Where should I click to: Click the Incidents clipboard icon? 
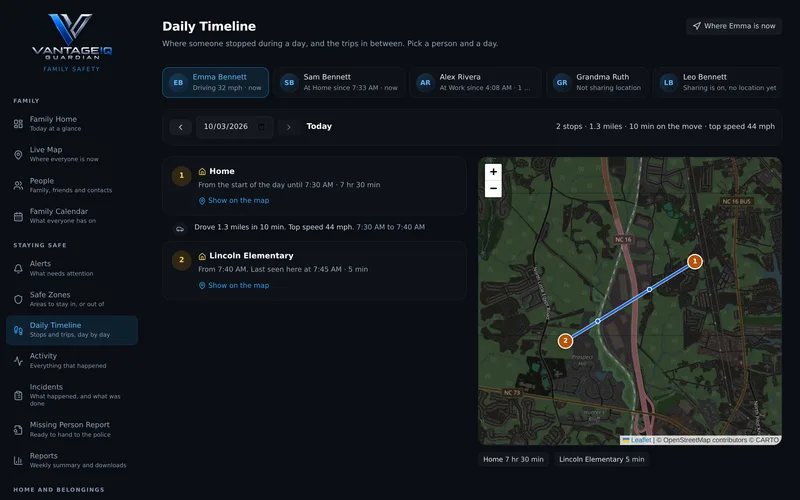(18, 395)
